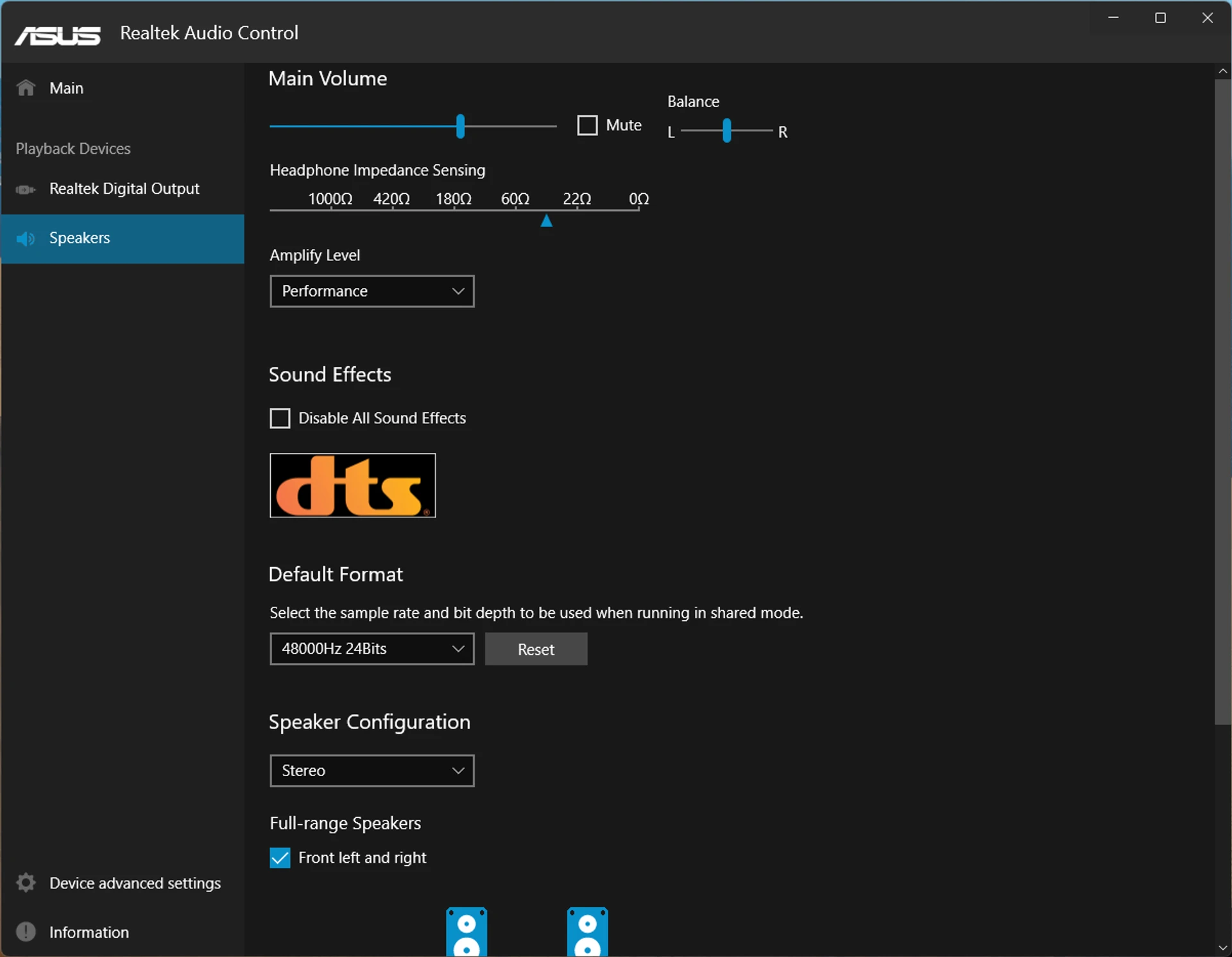Go to the Main page
Image resolution: width=1232 pixels, height=957 pixels.
tap(123, 88)
